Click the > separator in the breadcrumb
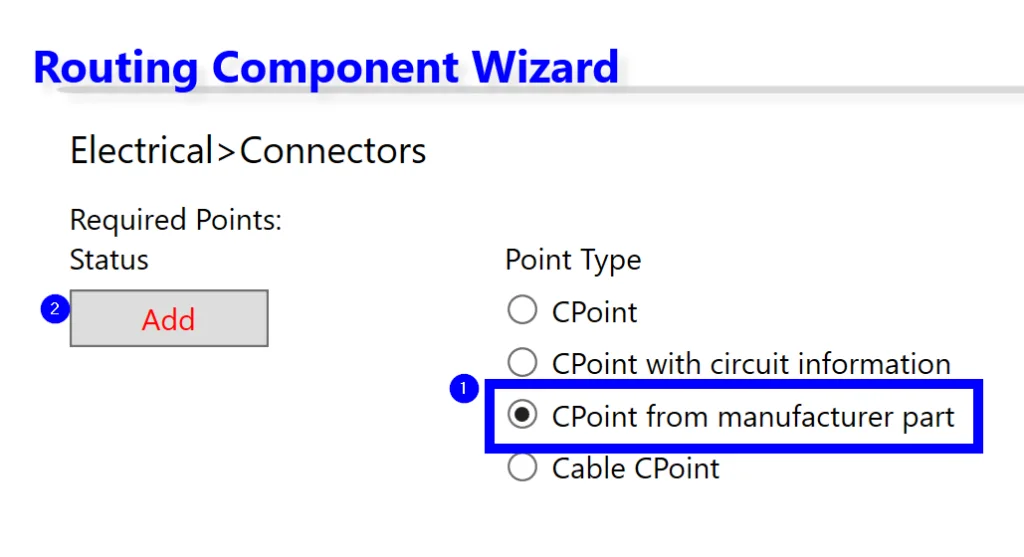Viewport: 1024px width, 557px height. 226,152
